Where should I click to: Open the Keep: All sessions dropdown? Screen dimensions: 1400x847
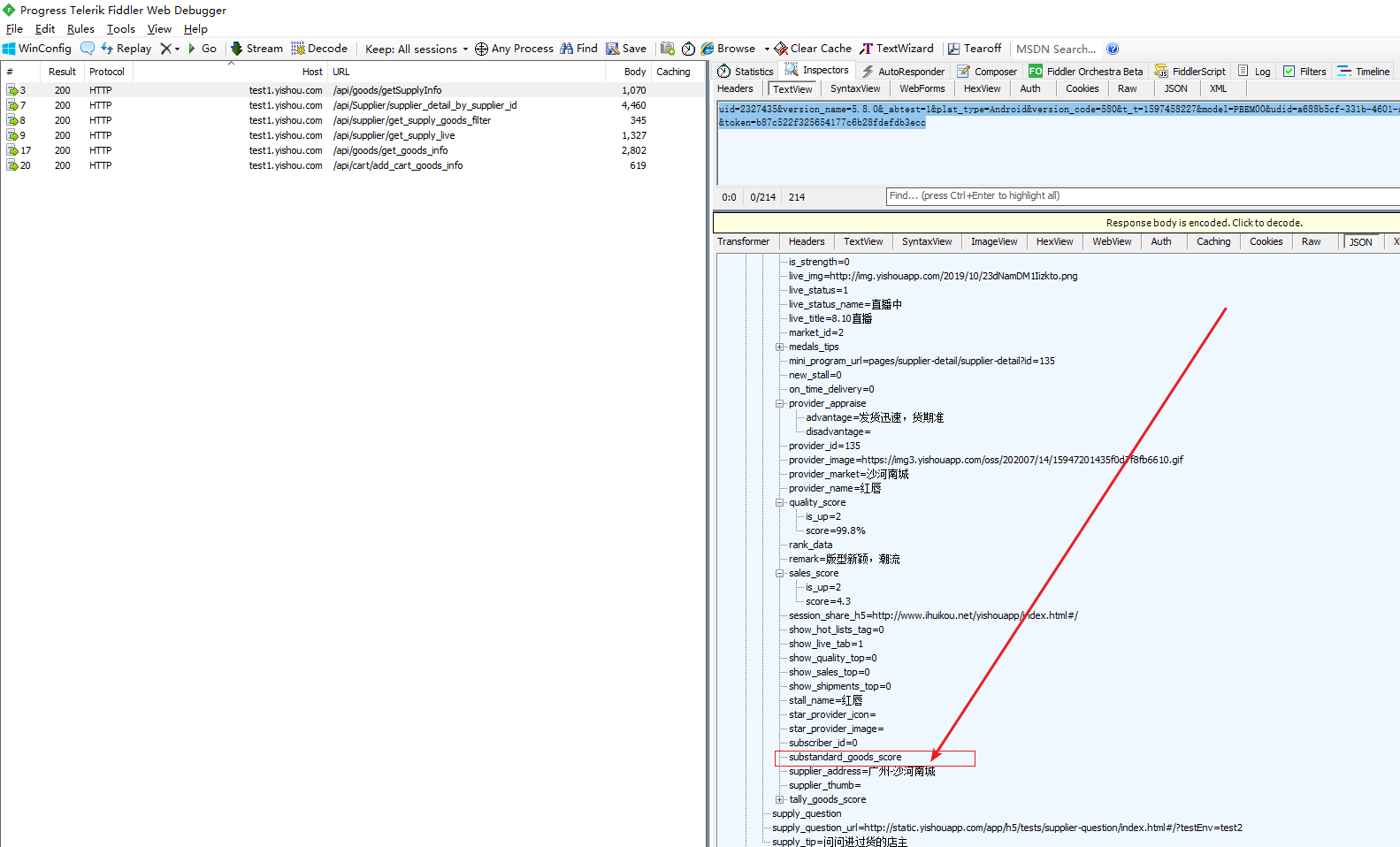tap(417, 49)
